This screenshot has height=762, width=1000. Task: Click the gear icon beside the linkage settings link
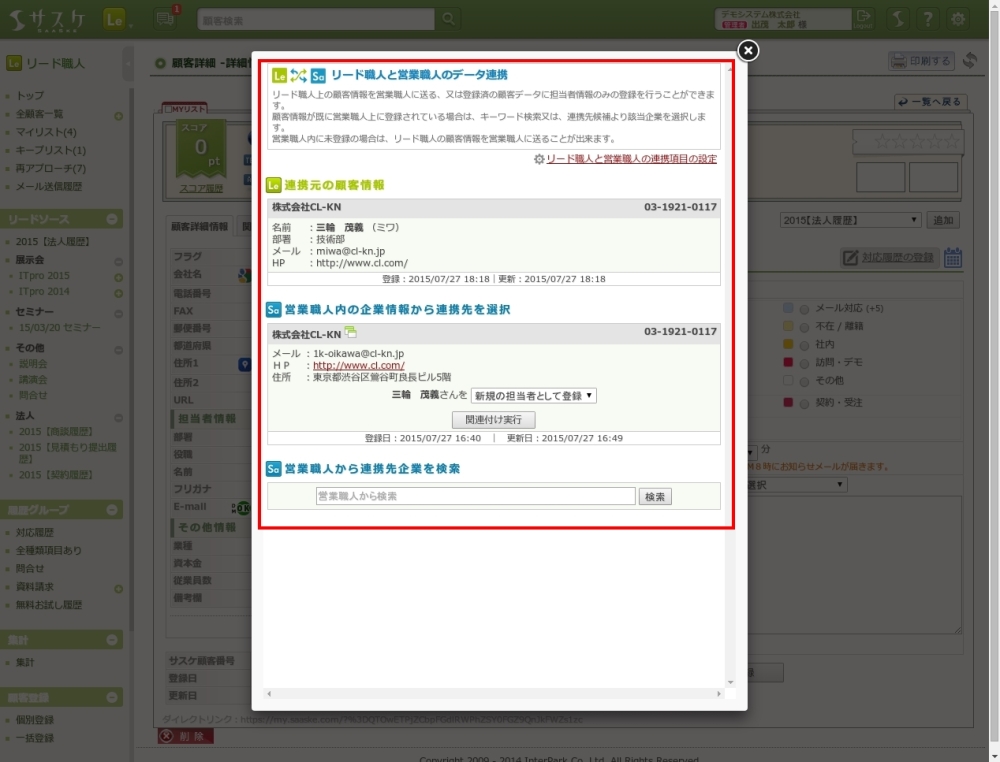tap(539, 159)
